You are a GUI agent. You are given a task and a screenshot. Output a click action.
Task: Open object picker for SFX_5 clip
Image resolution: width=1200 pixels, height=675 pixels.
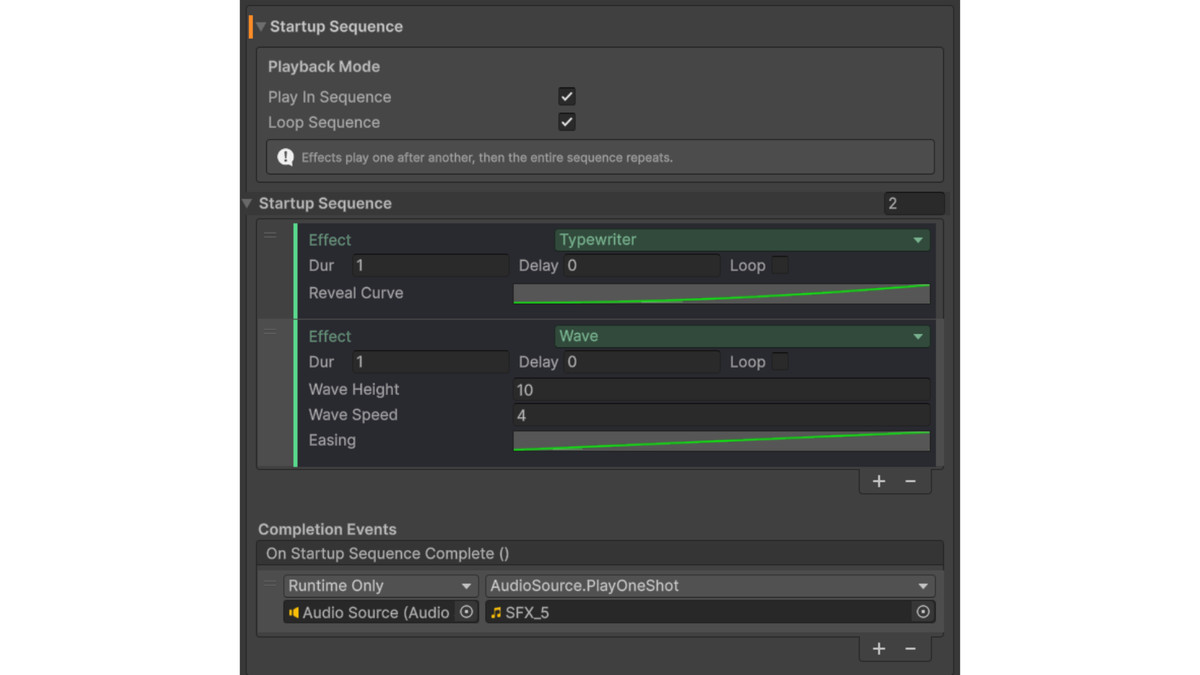coord(923,612)
